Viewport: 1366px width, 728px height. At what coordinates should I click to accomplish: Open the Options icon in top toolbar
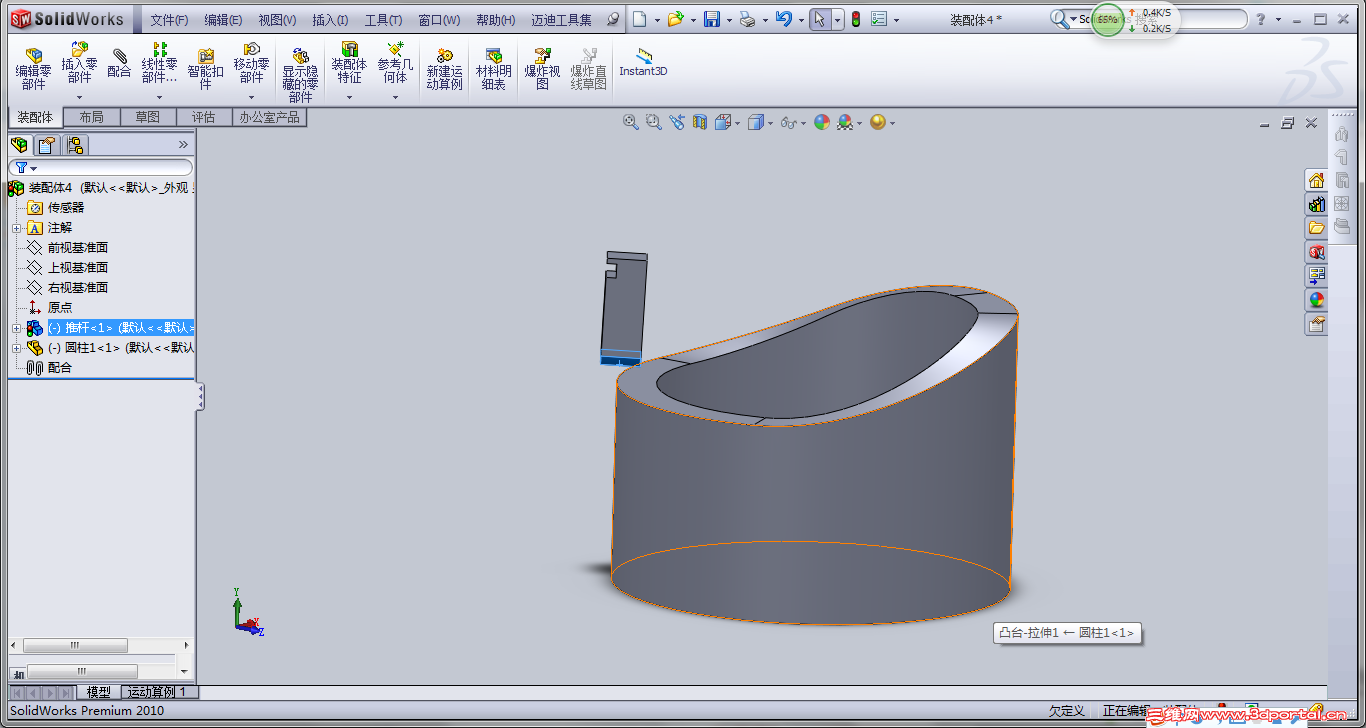879,19
